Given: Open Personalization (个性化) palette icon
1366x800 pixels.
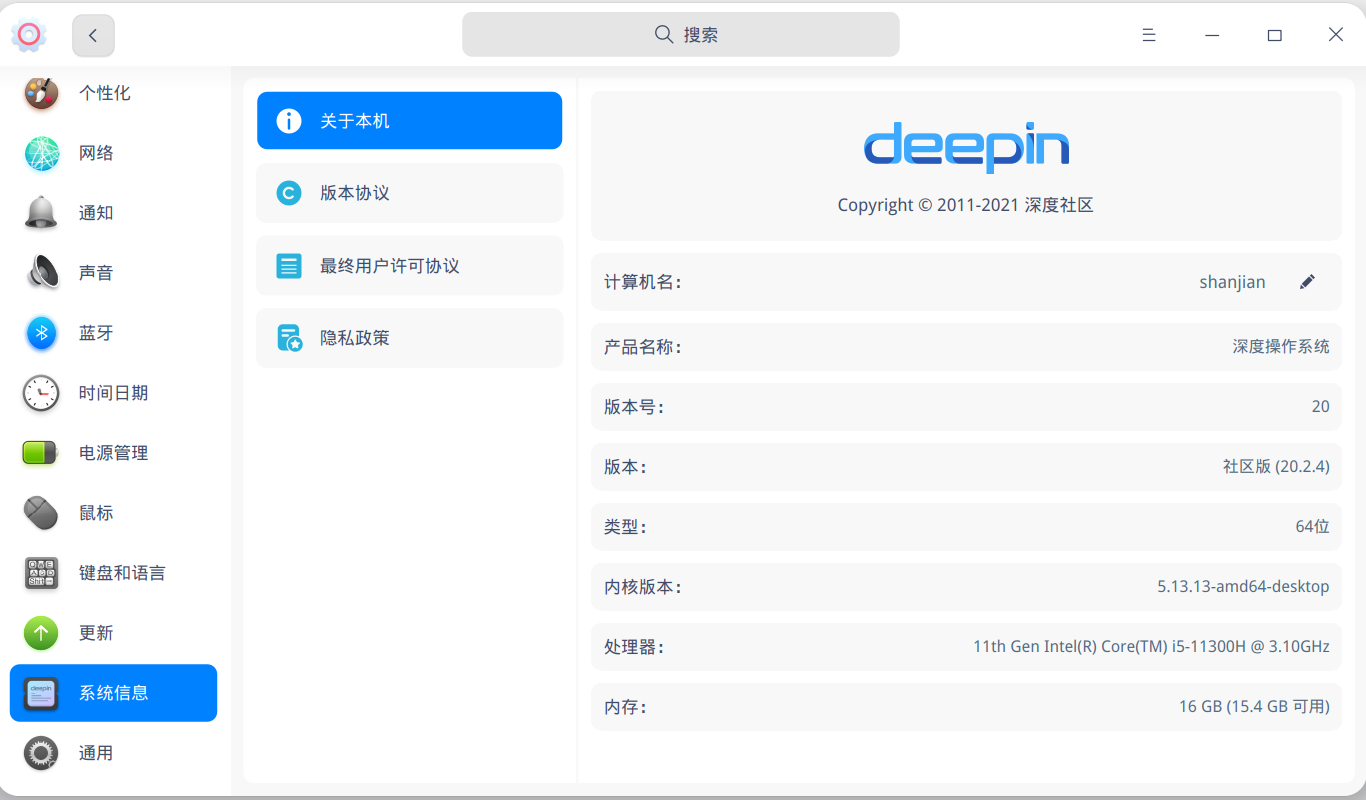Looking at the screenshot, I should [x=41, y=93].
